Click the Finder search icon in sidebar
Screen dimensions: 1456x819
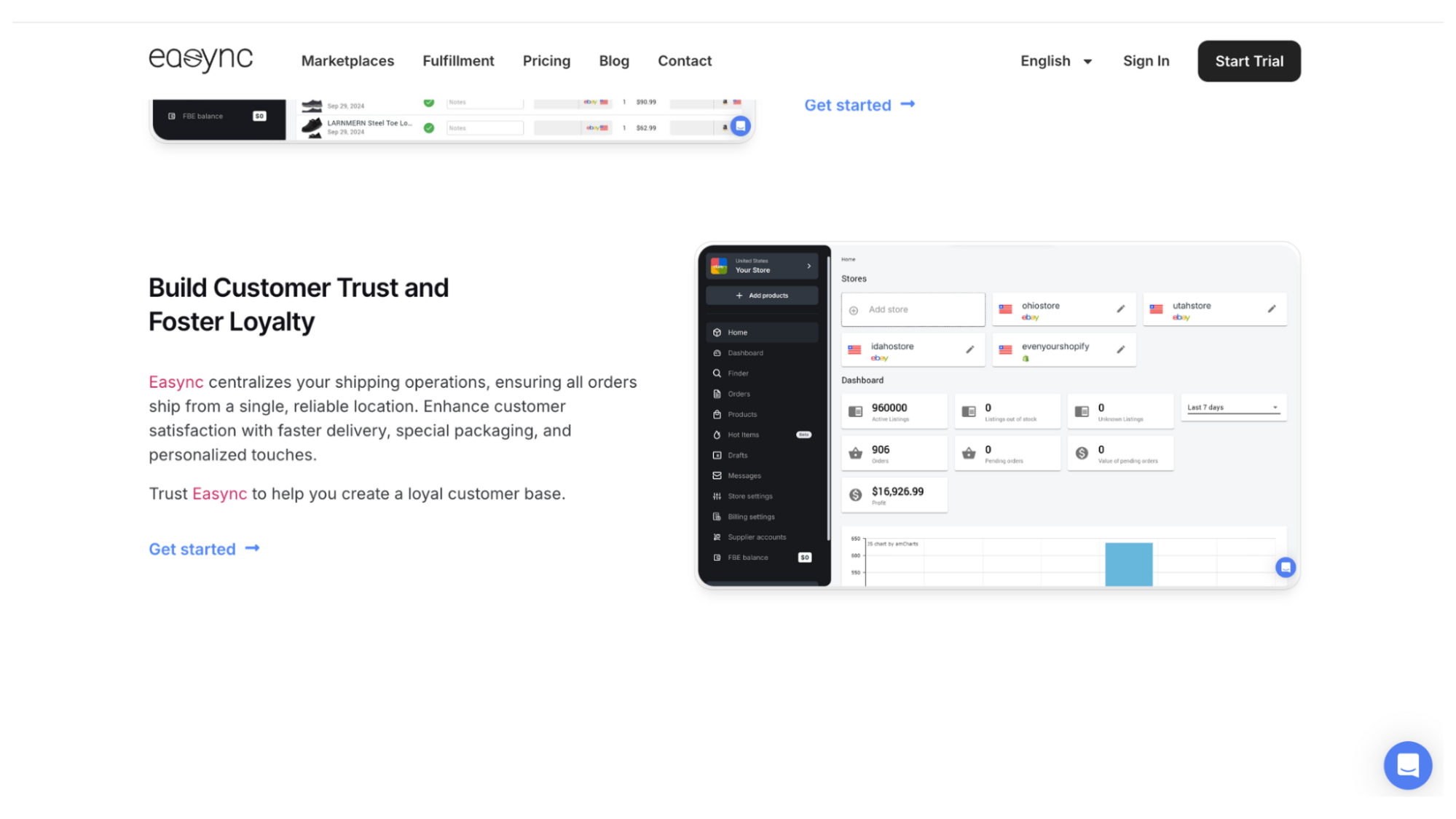(x=717, y=373)
